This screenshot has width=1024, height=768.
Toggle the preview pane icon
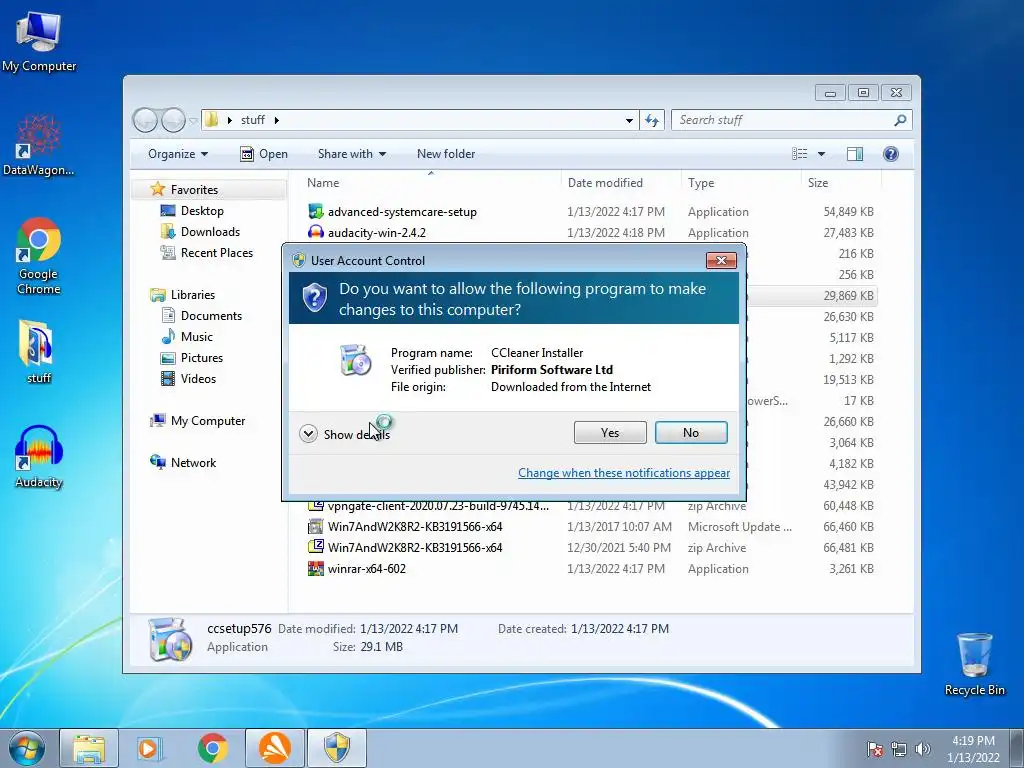[x=855, y=154]
